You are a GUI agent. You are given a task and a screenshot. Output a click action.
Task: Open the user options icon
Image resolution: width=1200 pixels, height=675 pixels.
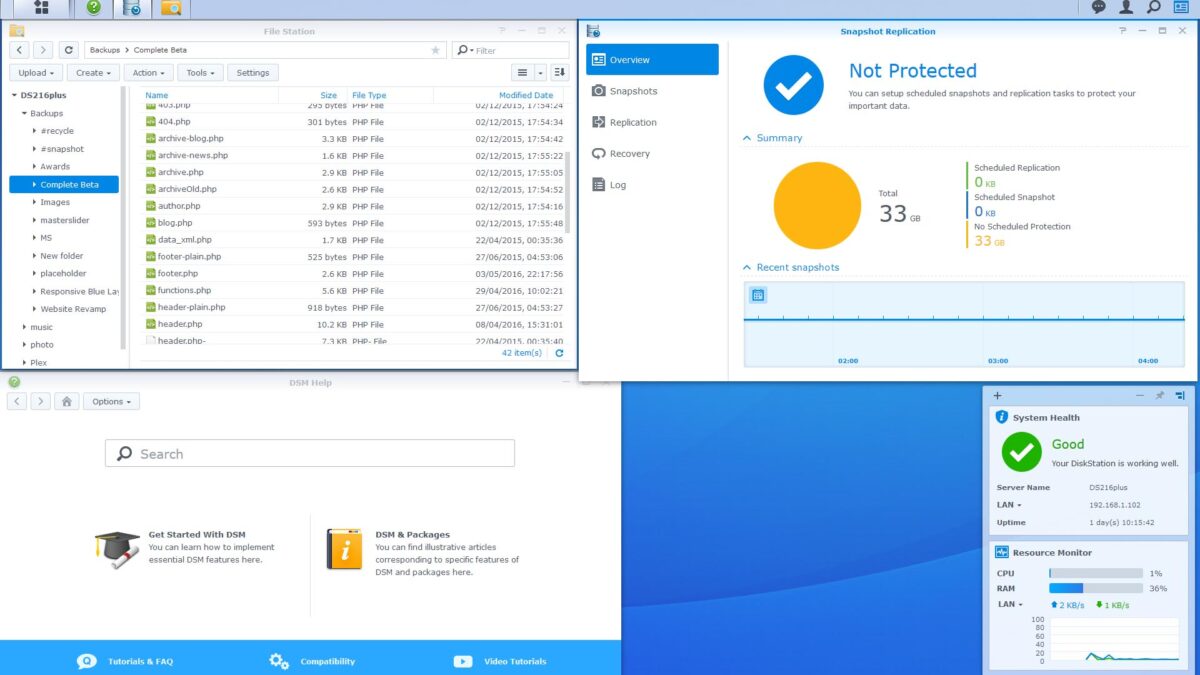[x=1126, y=7]
